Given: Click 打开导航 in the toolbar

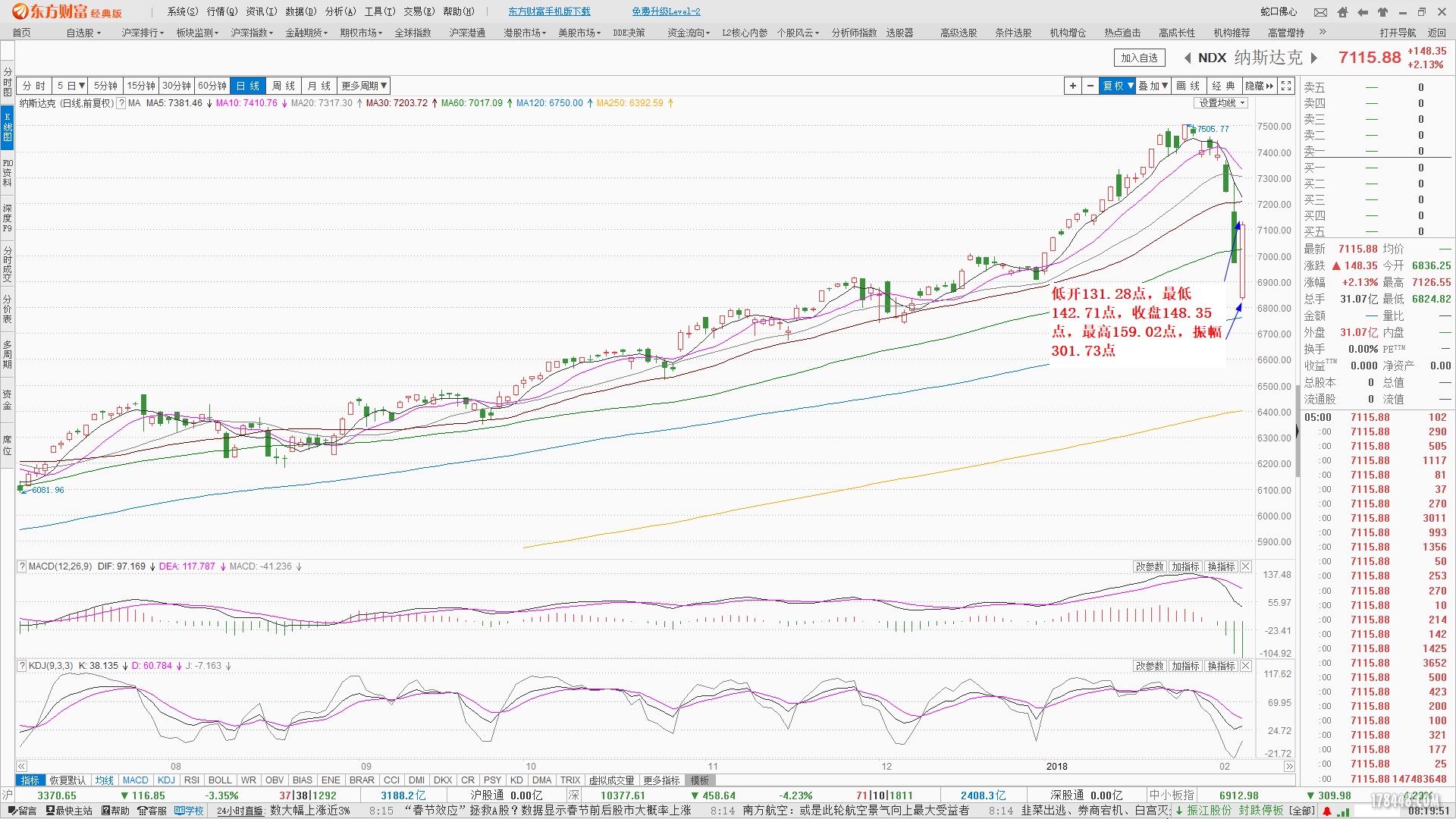Looking at the screenshot, I should 1398,33.
